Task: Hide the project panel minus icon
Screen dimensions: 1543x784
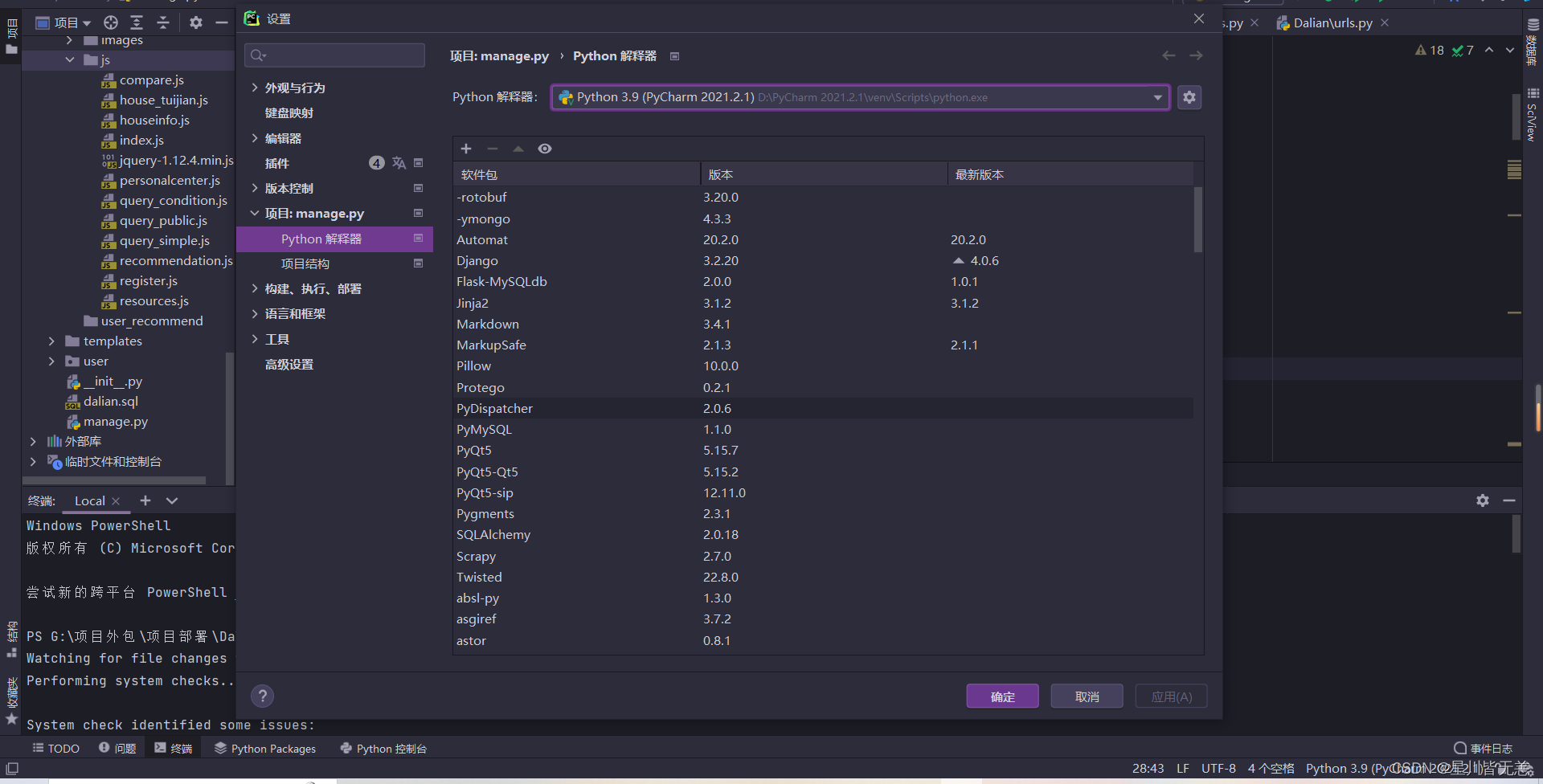Action: pos(222,22)
